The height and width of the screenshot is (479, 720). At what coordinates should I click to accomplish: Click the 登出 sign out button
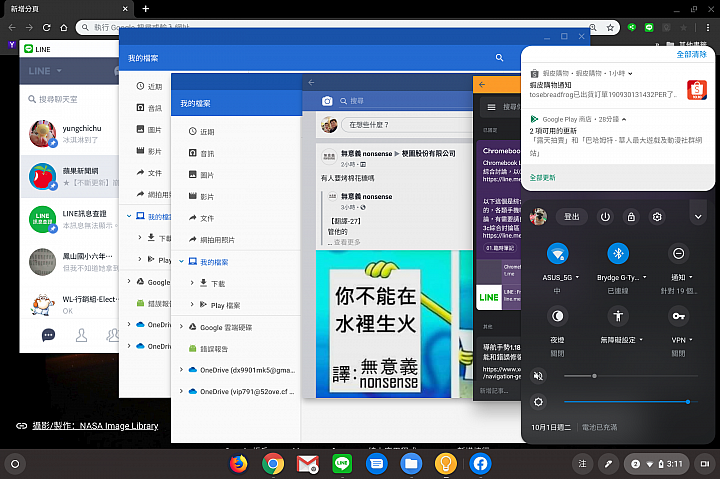coord(572,216)
